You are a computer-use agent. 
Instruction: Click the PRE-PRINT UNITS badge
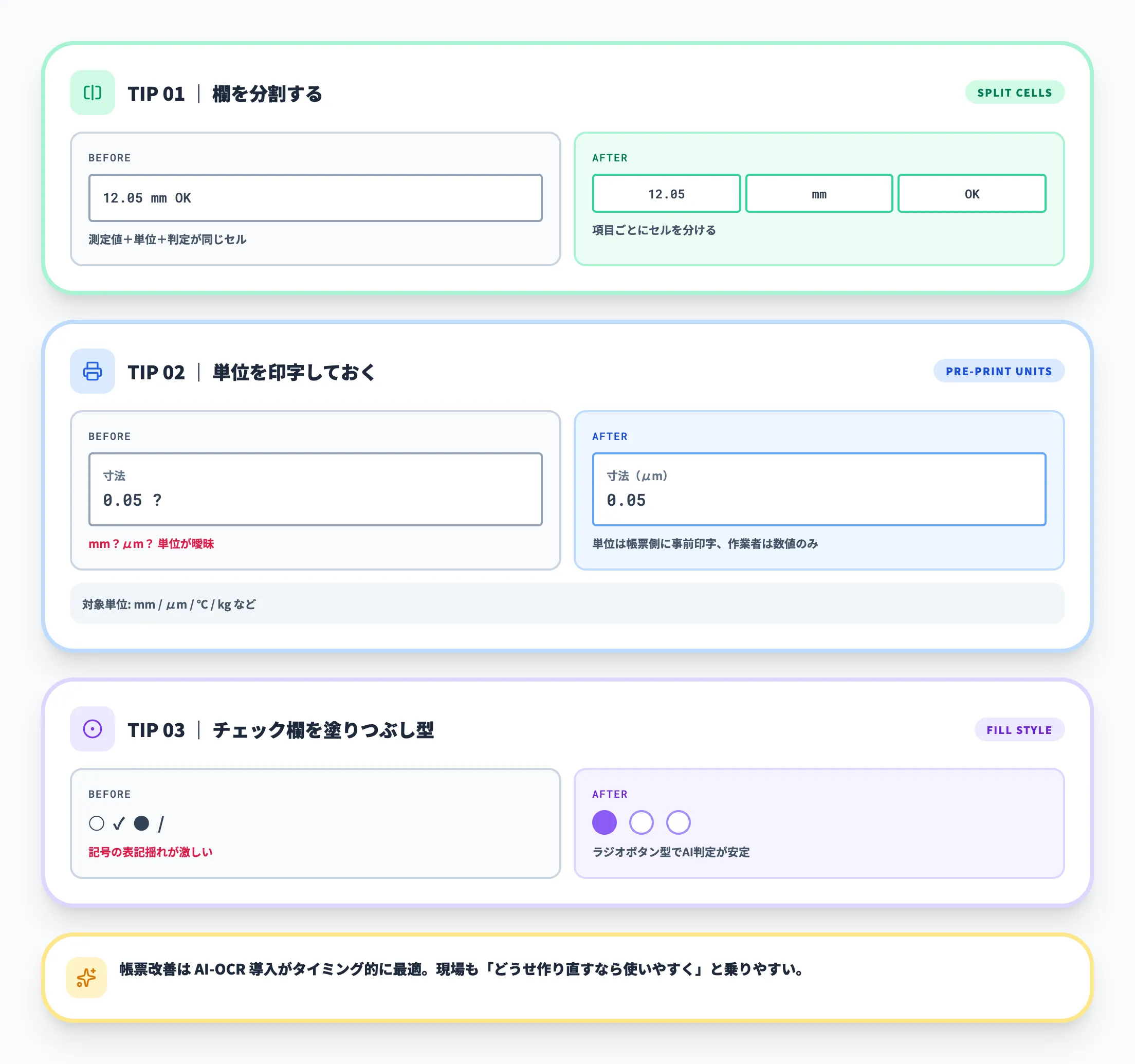click(x=998, y=371)
